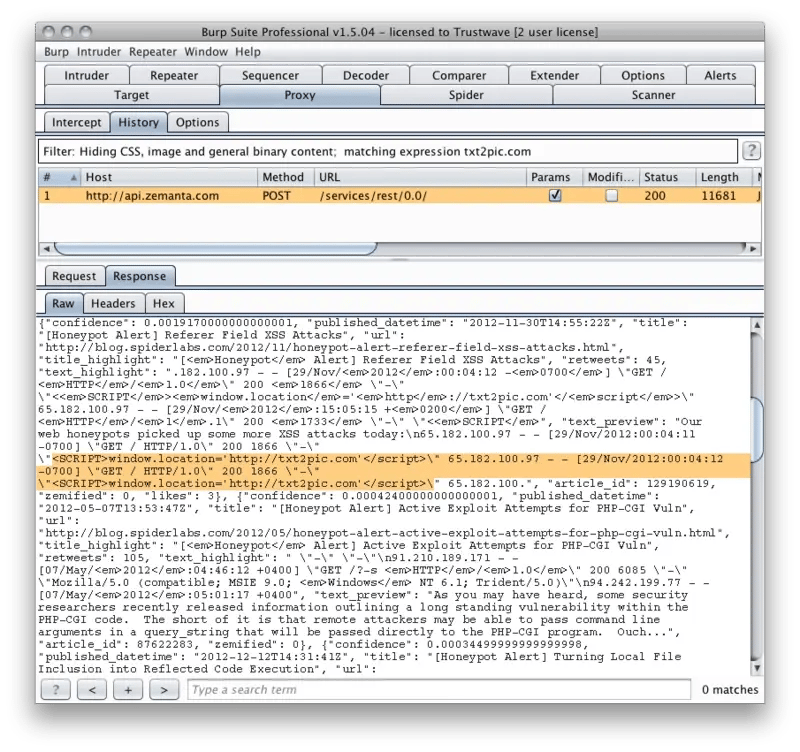Open the Intercept sub-tab
Image resolution: width=800 pixels, height=752 pixels.
[x=76, y=122]
